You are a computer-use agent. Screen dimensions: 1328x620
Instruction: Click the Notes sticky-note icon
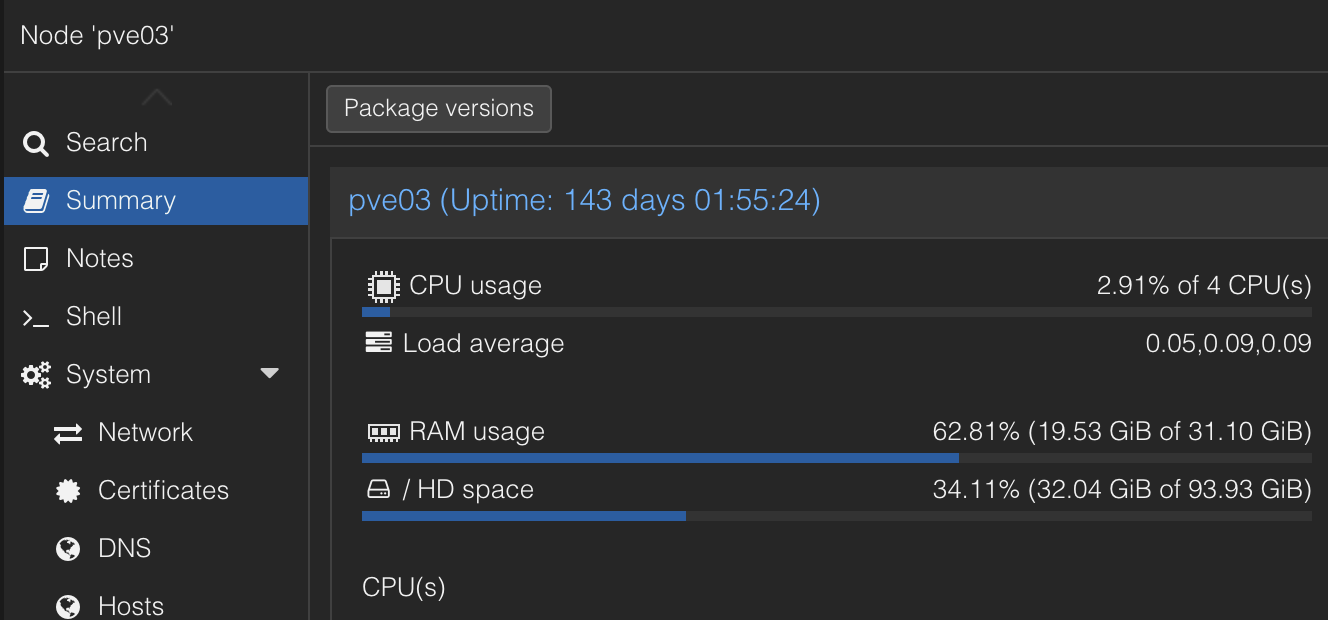(36, 259)
